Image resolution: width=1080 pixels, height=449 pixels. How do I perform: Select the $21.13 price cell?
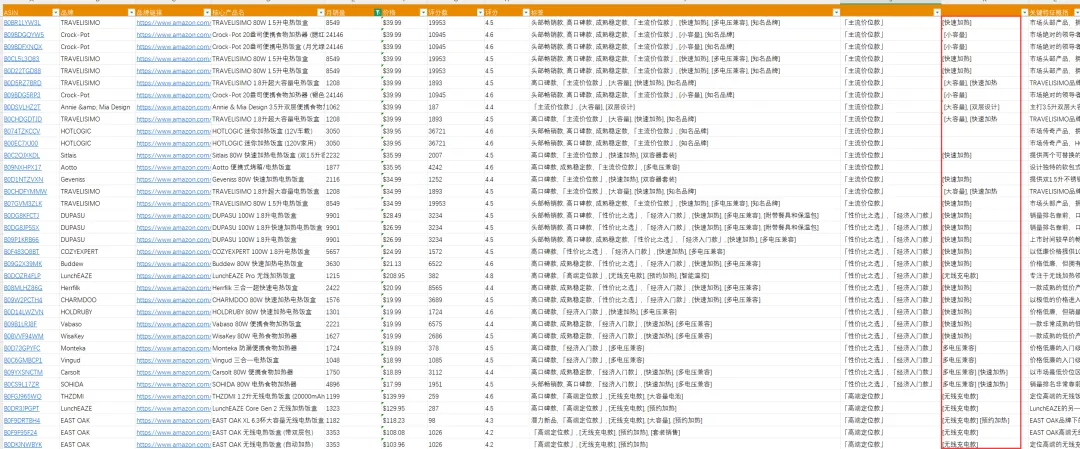(x=404, y=264)
